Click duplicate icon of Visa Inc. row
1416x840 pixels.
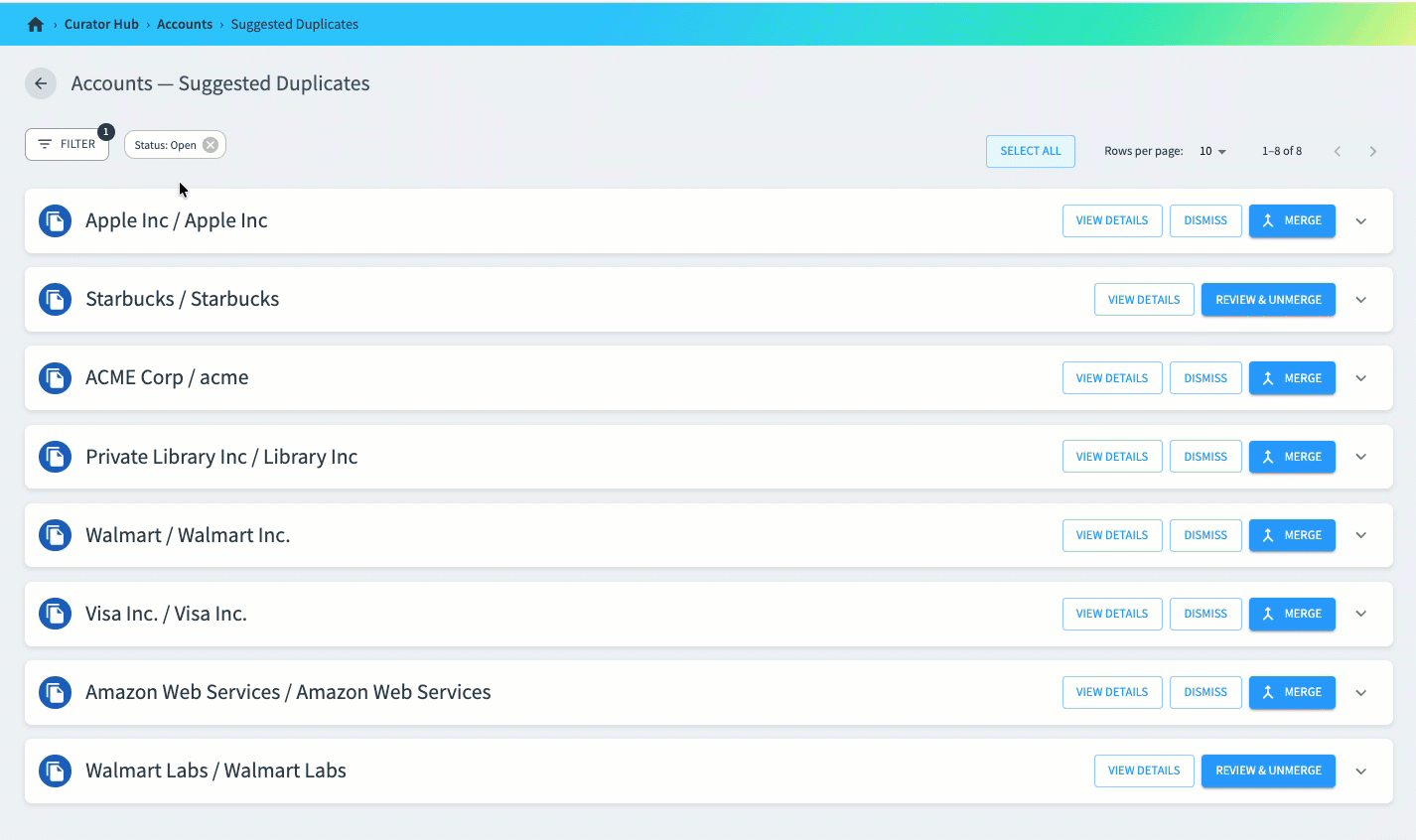click(x=55, y=614)
